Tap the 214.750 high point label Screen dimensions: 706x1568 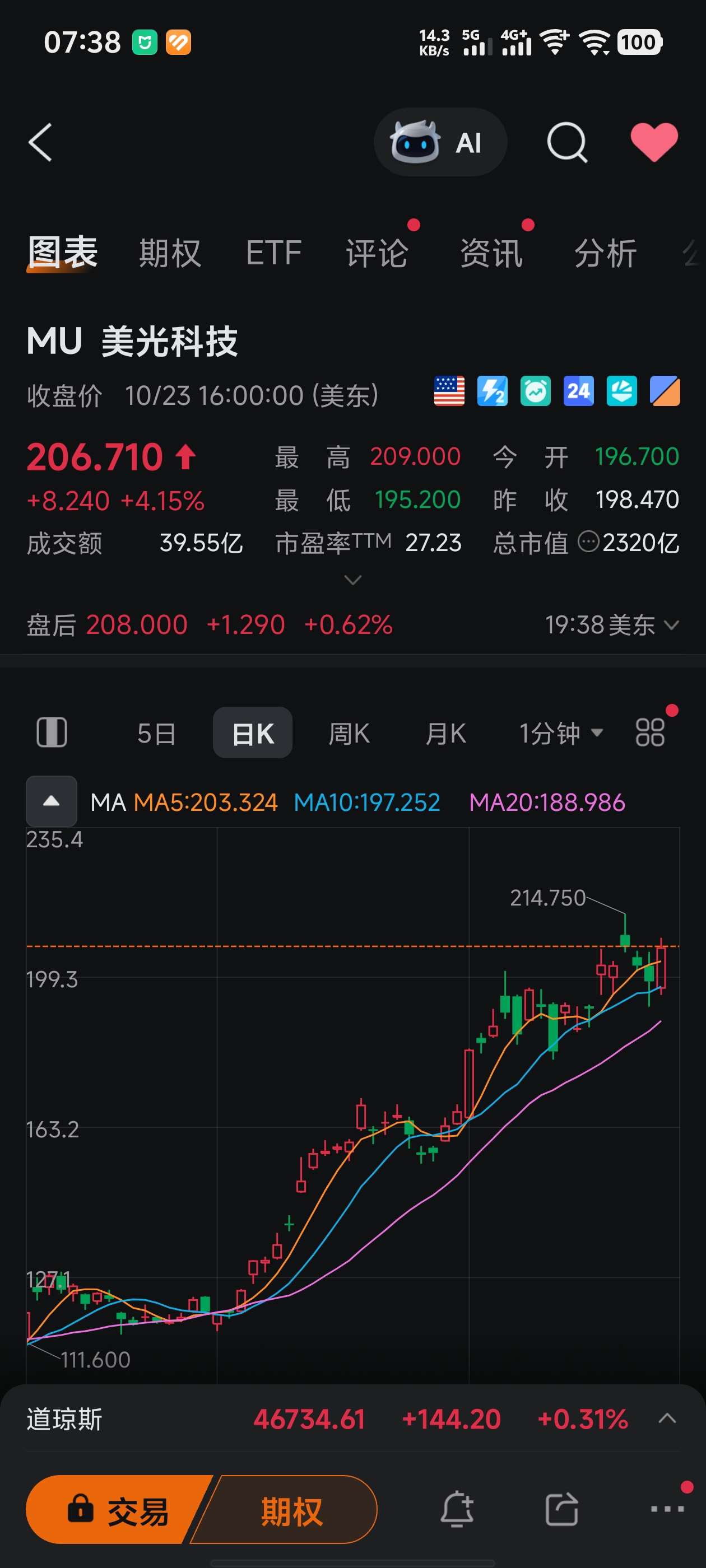point(547,898)
